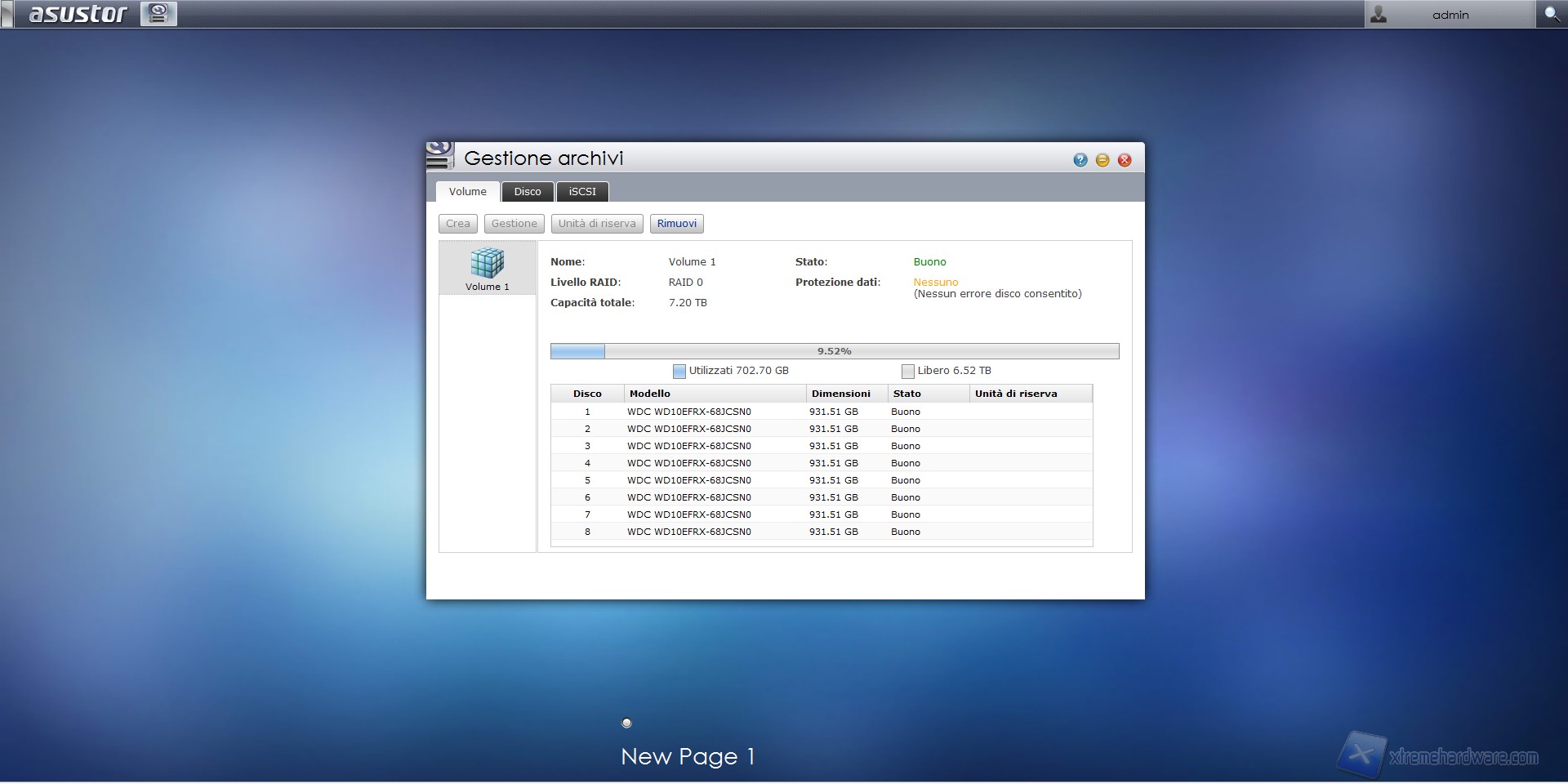
Task: Open the search magnifier icon
Action: click(1551, 14)
